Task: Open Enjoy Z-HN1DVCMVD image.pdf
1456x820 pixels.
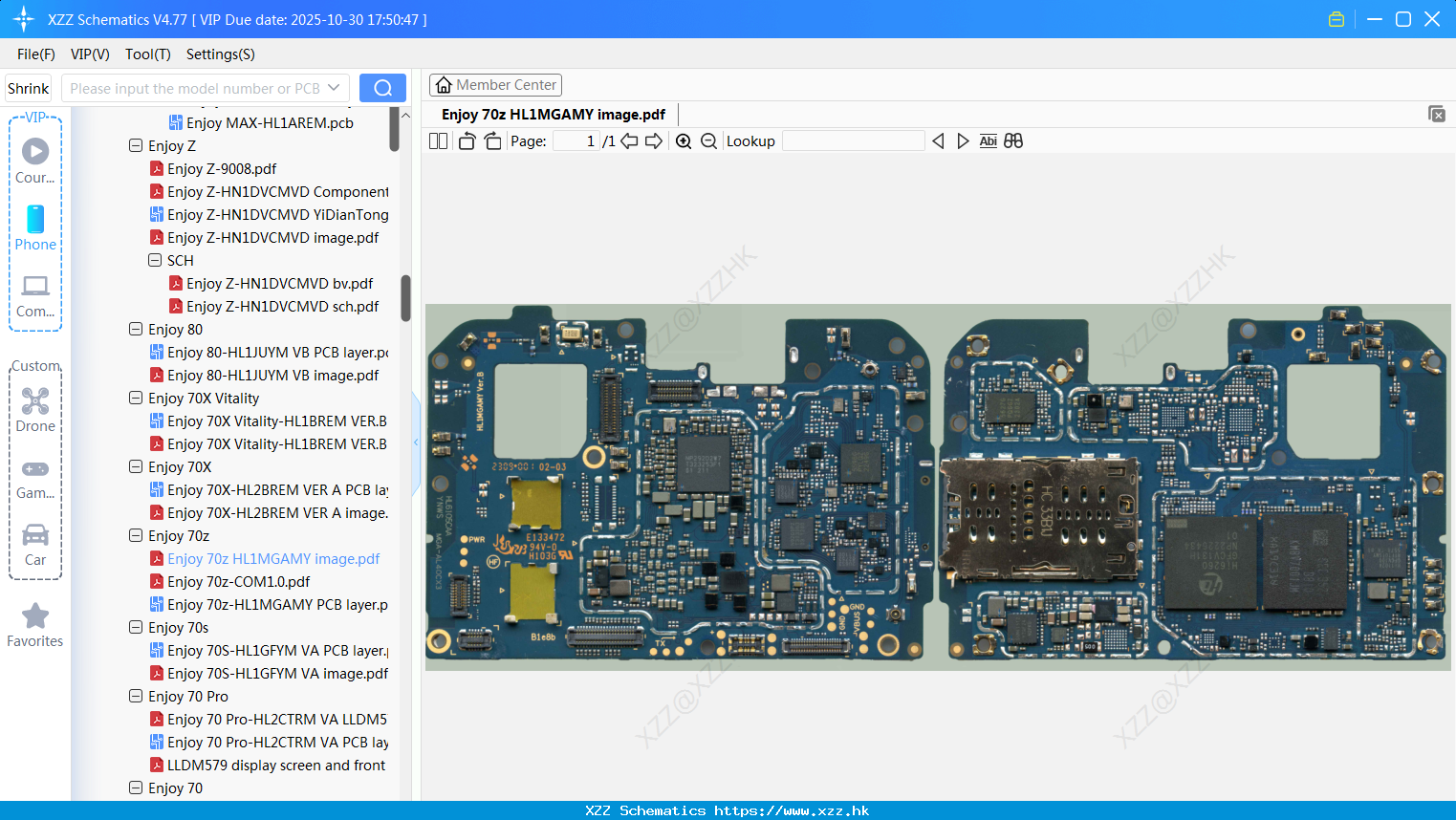Action: [264, 238]
